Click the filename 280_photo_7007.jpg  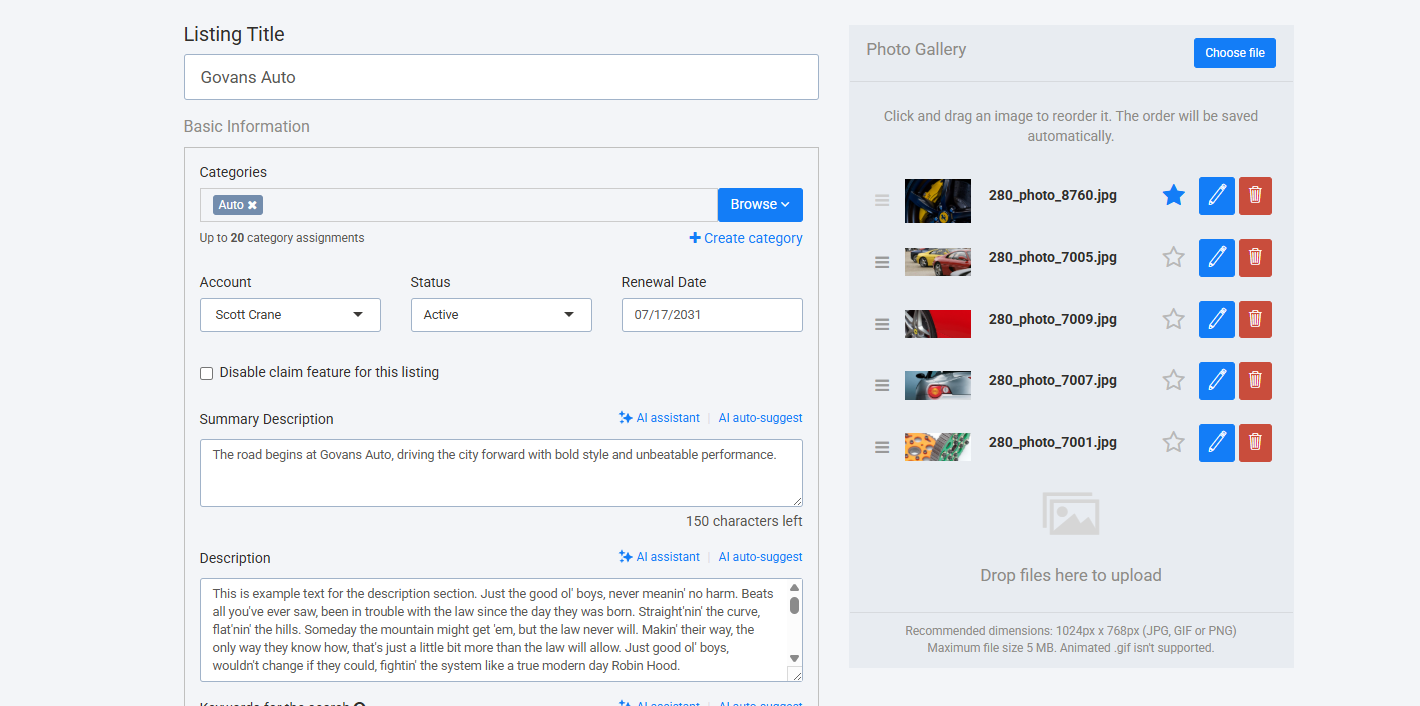[x=1053, y=381]
